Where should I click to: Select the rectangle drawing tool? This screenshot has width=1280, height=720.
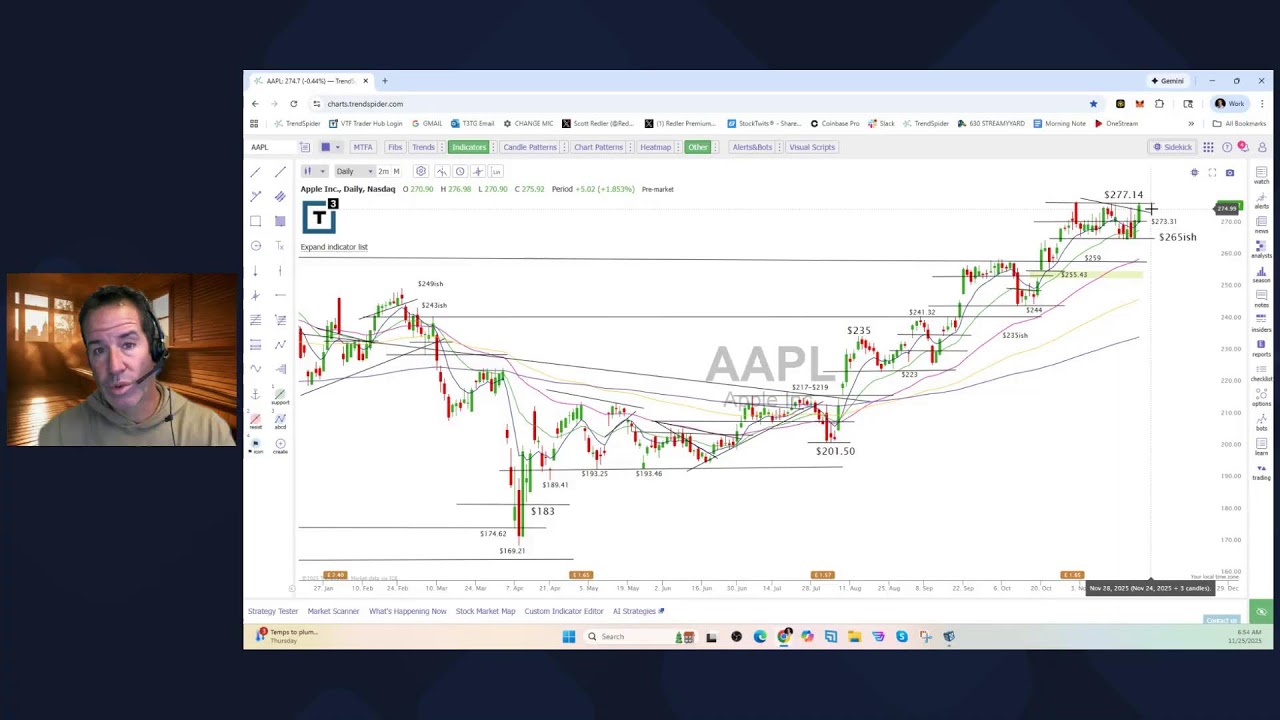[x=256, y=221]
